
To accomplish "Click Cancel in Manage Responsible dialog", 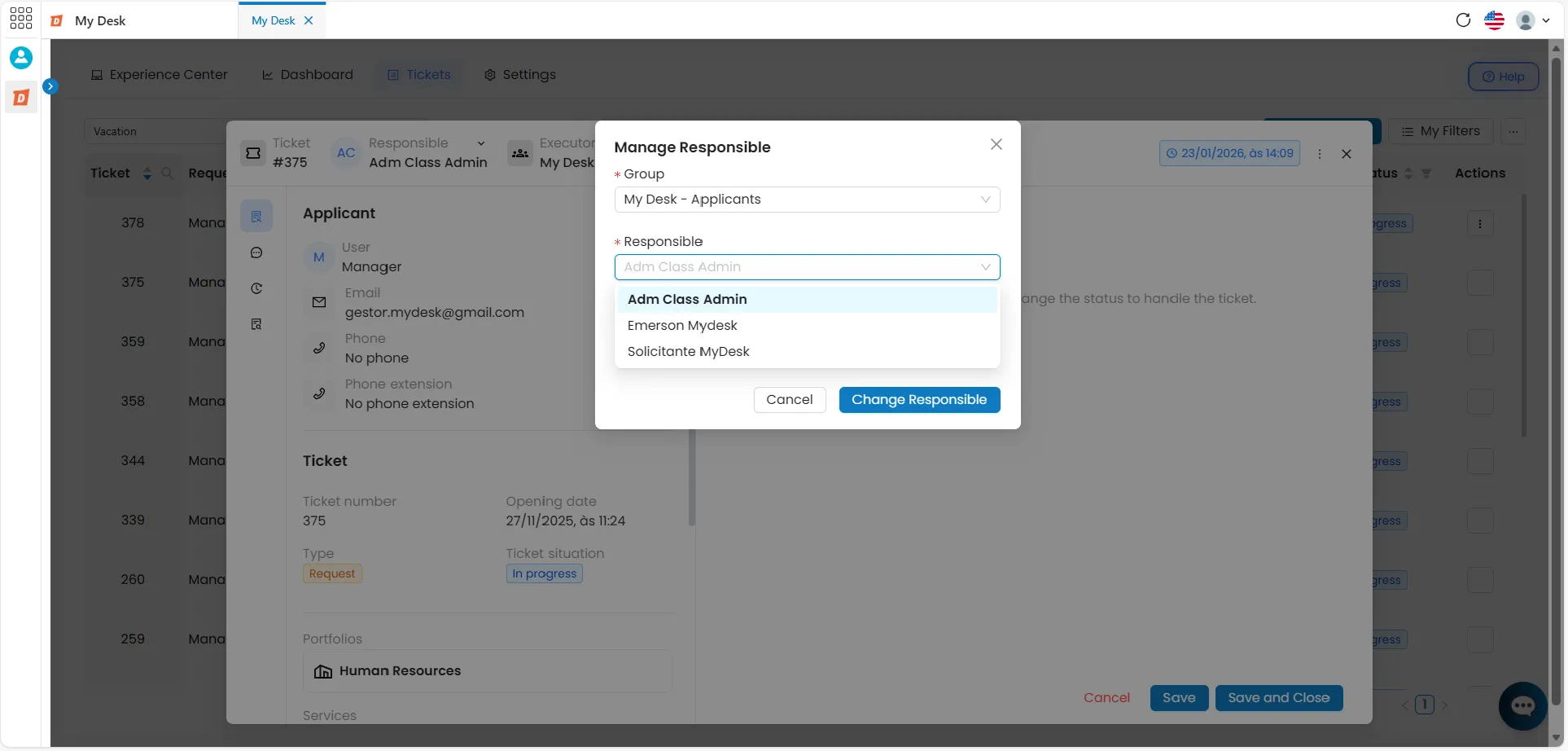I will tap(790, 400).
